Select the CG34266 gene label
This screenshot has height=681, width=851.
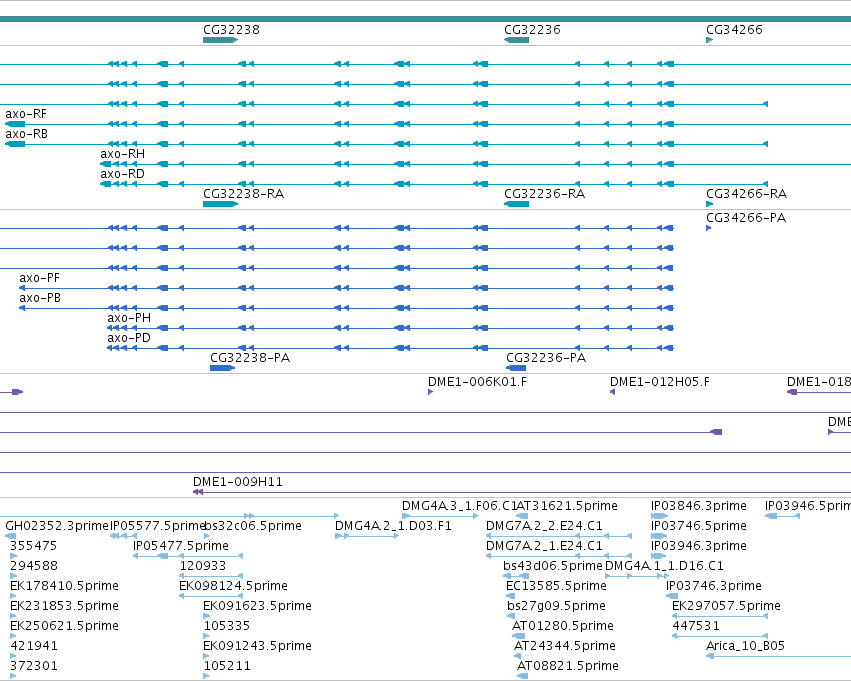click(734, 29)
